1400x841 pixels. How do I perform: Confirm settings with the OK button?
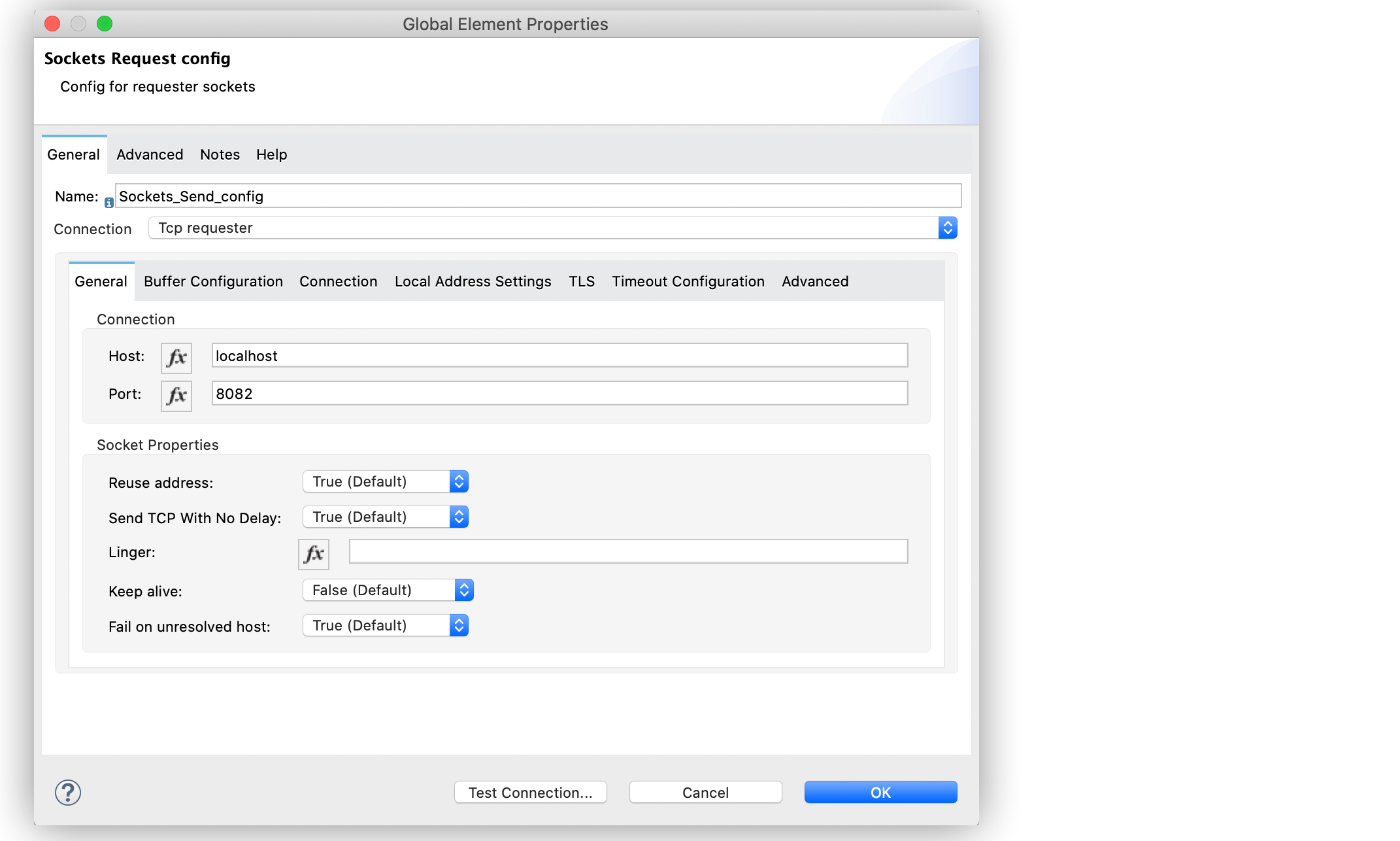click(x=880, y=792)
